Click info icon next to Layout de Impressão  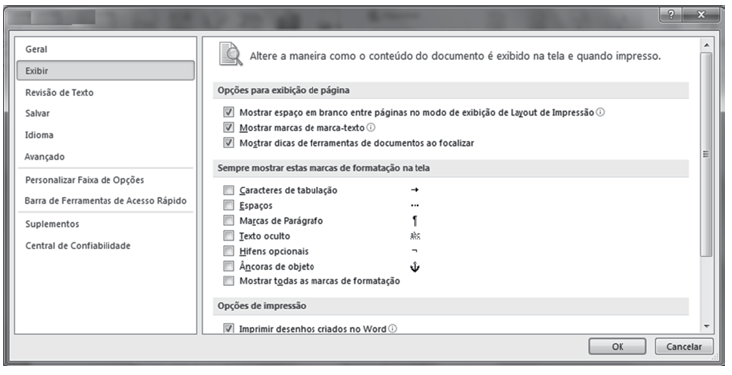(x=600, y=112)
